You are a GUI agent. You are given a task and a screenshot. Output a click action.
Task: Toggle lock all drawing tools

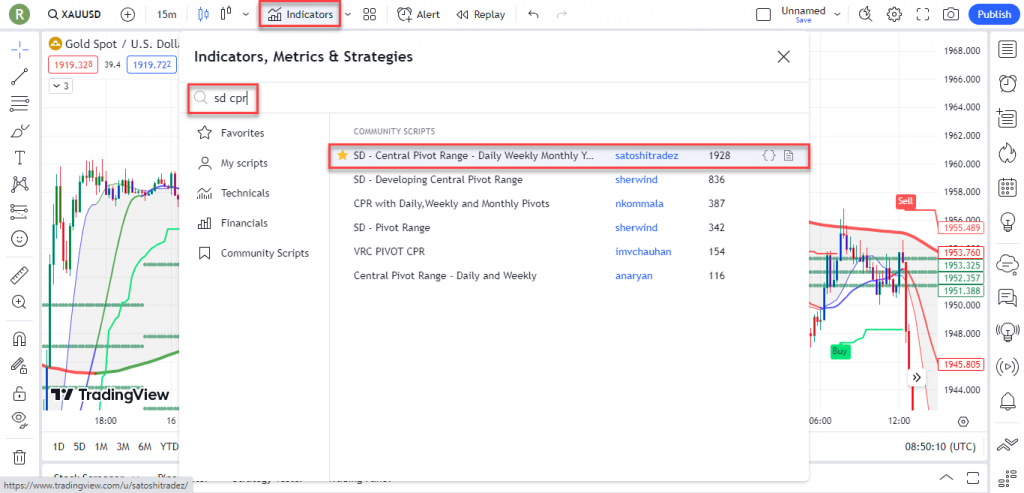pos(20,393)
